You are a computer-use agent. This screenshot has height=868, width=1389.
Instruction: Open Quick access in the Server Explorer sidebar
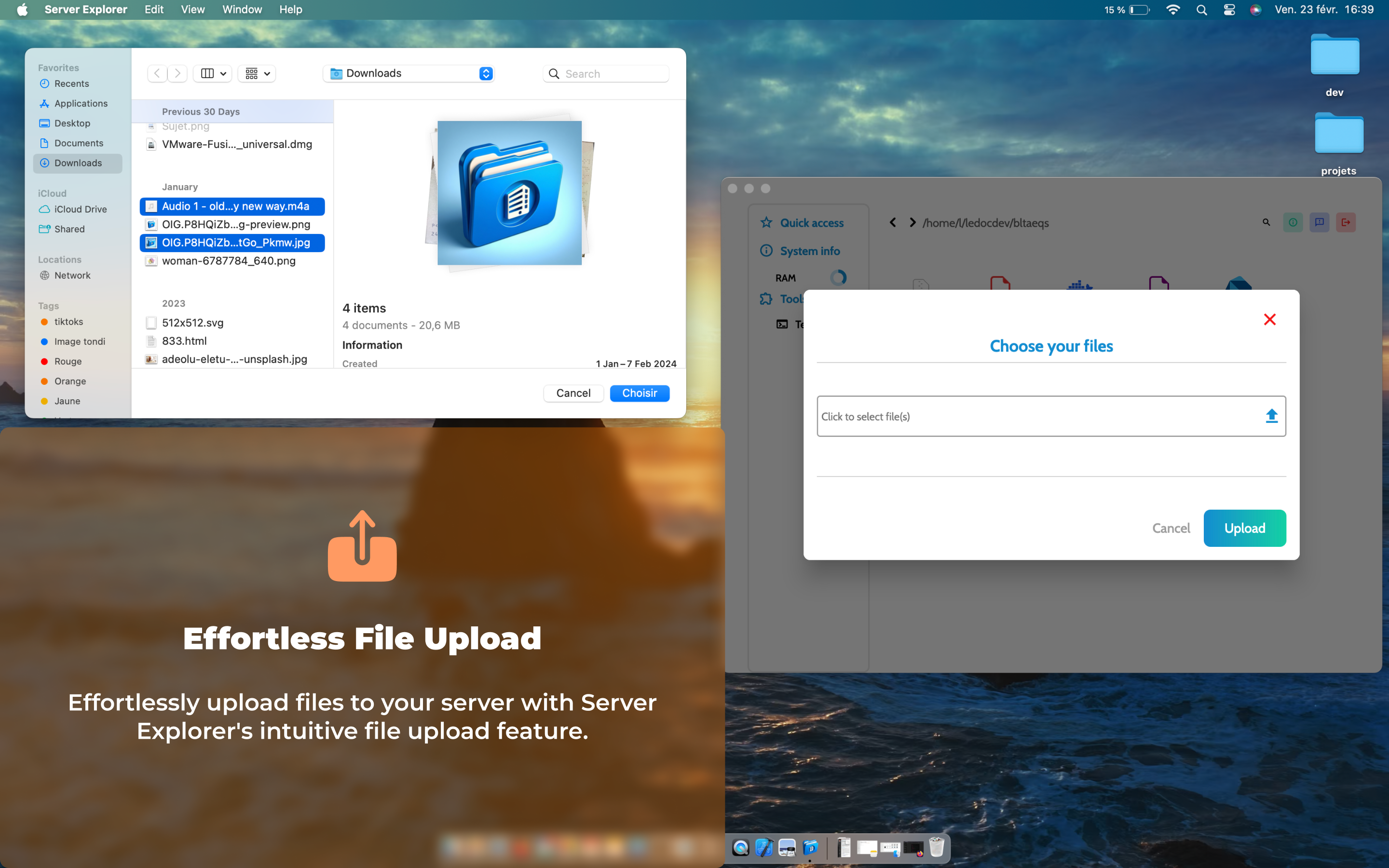[811, 223]
